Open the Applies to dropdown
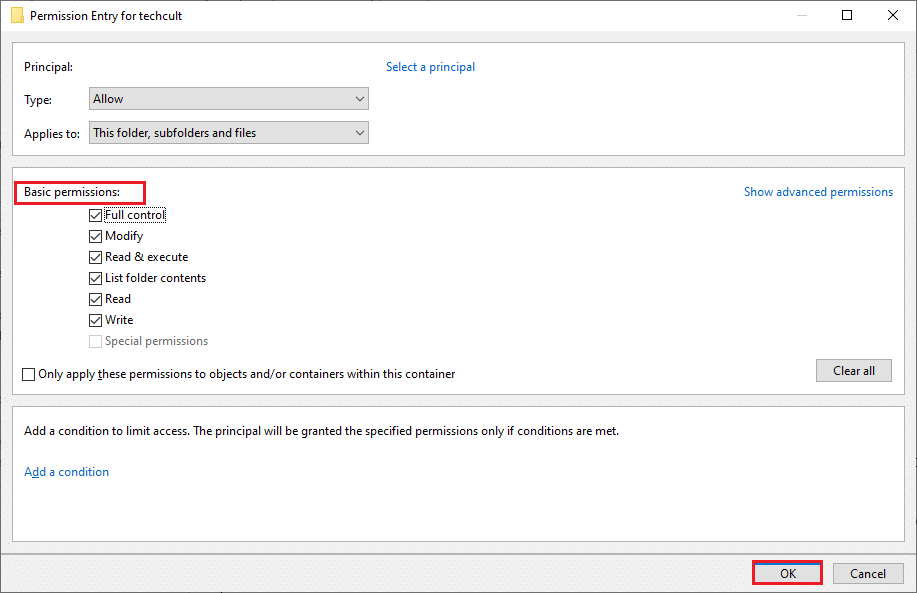 229,133
